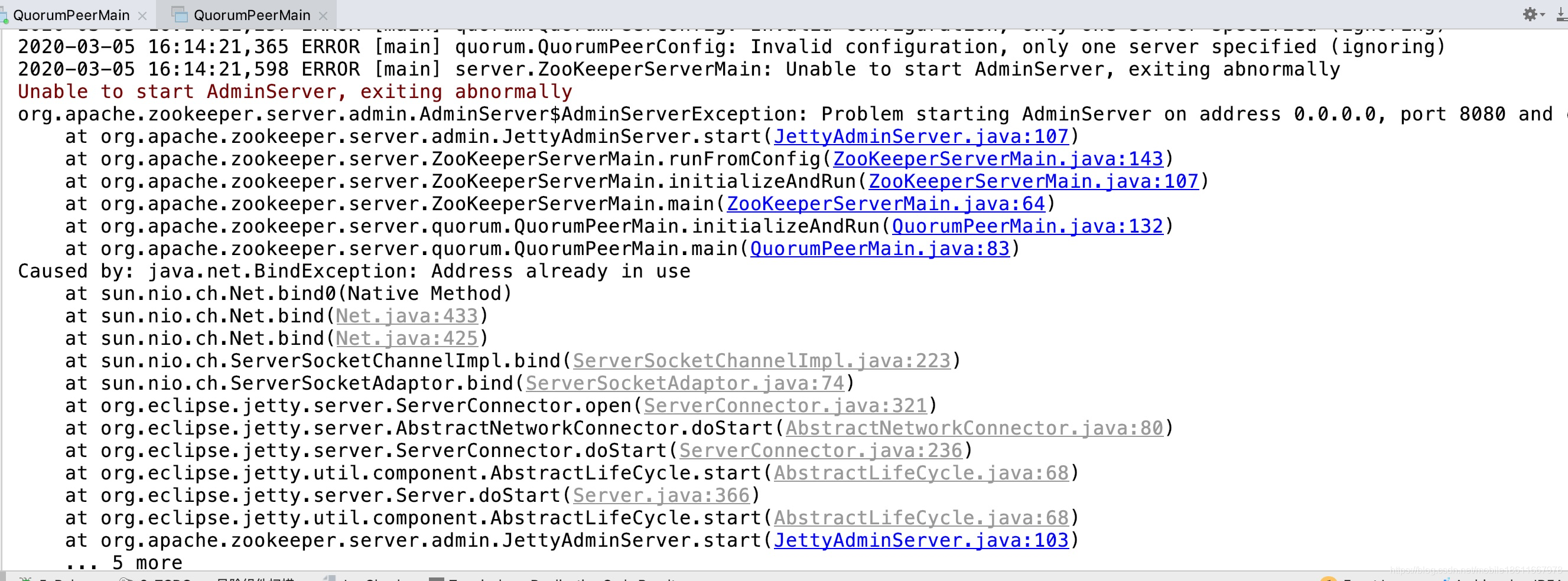Click the hide panel download-arrow icon
This screenshot has width=1568, height=581.
pyautogui.click(x=1562, y=14)
